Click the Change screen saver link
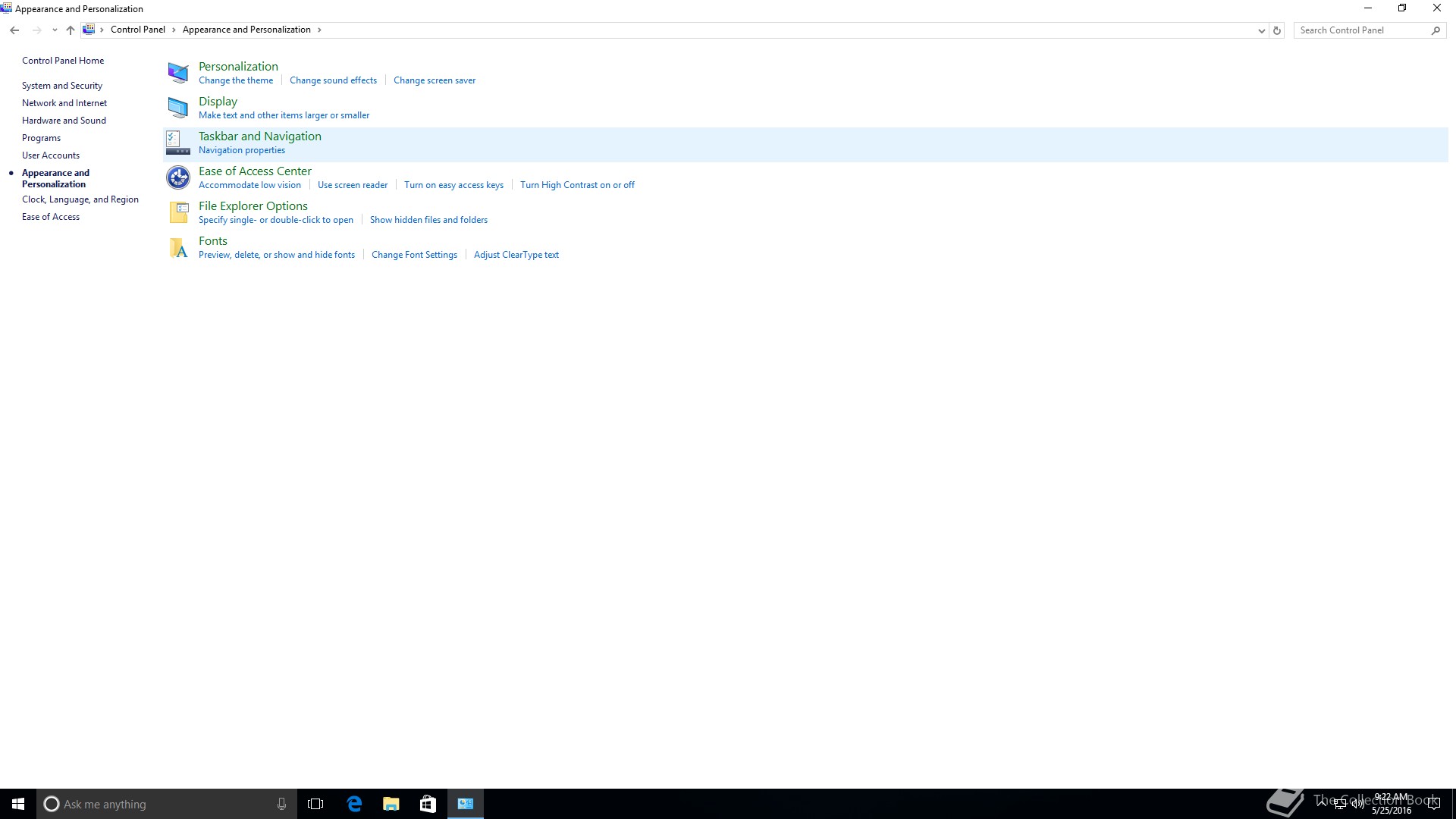This screenshot has width=1456, height=819. coord(434,80)
